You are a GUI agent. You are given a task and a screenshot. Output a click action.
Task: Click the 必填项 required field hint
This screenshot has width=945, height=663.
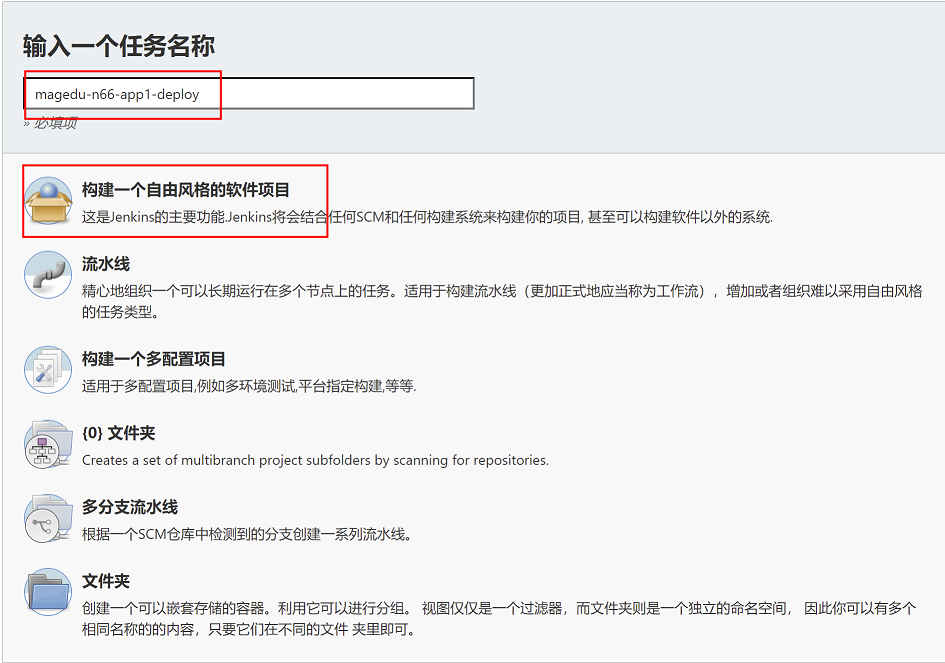[x=51, y=123]
